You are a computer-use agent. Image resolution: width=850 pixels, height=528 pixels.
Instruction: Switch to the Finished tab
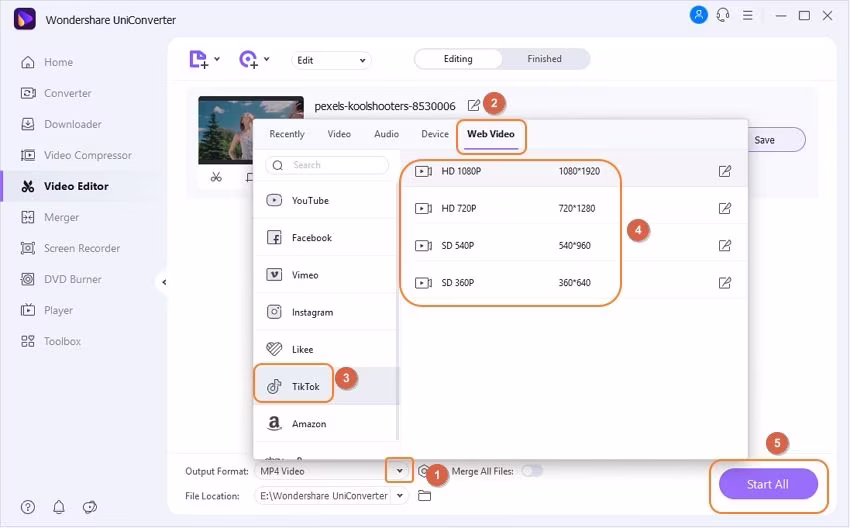click(544, 59)
